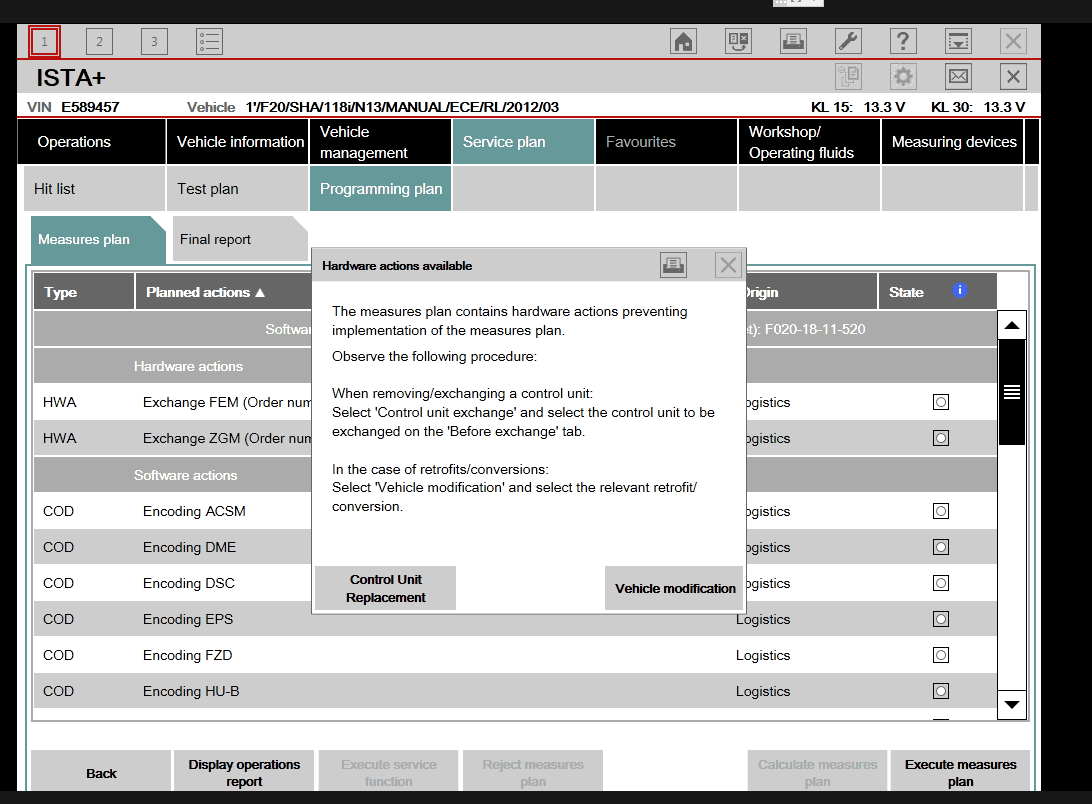
Task: Select the Measures plan tab
Action: coord(98,240)
